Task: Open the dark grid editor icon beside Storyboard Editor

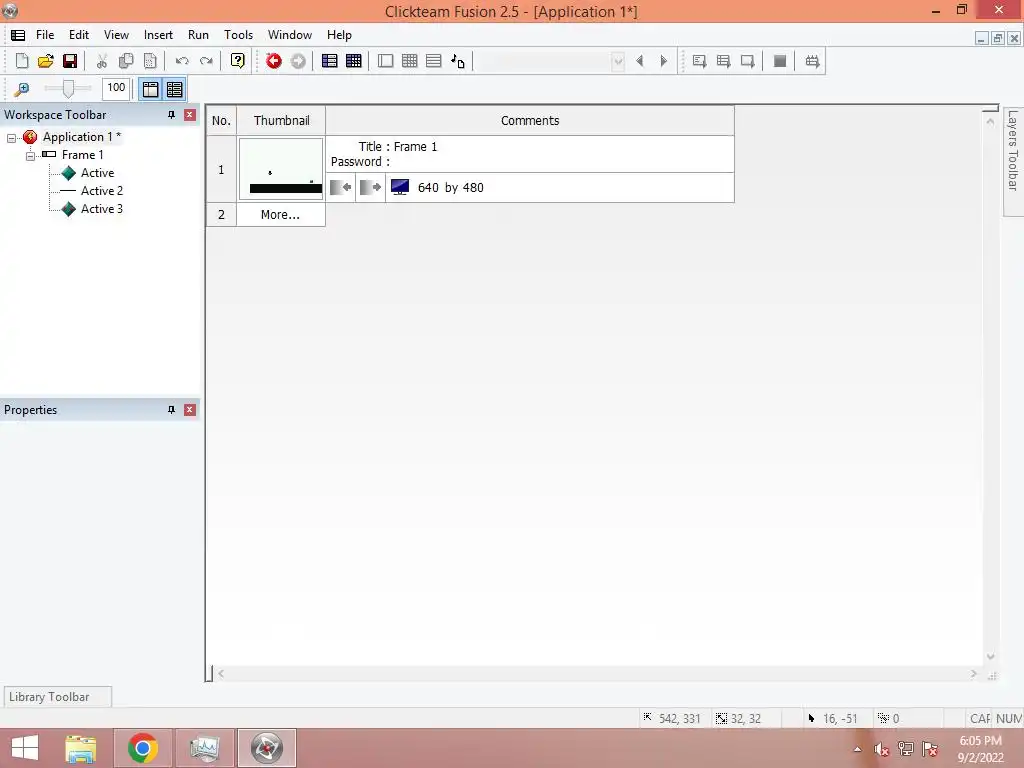Action: tap(354, 61)
